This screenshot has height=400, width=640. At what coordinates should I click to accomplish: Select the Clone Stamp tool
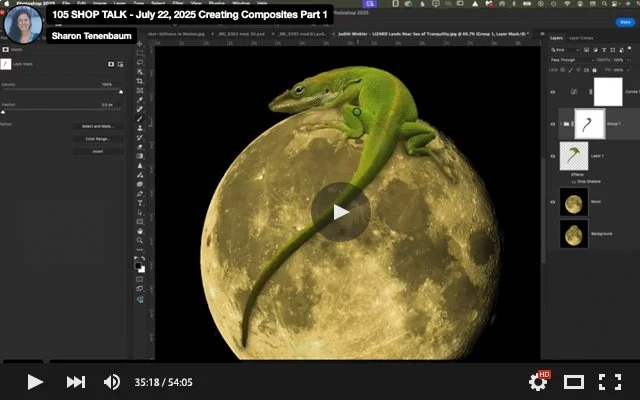point(140,128)
